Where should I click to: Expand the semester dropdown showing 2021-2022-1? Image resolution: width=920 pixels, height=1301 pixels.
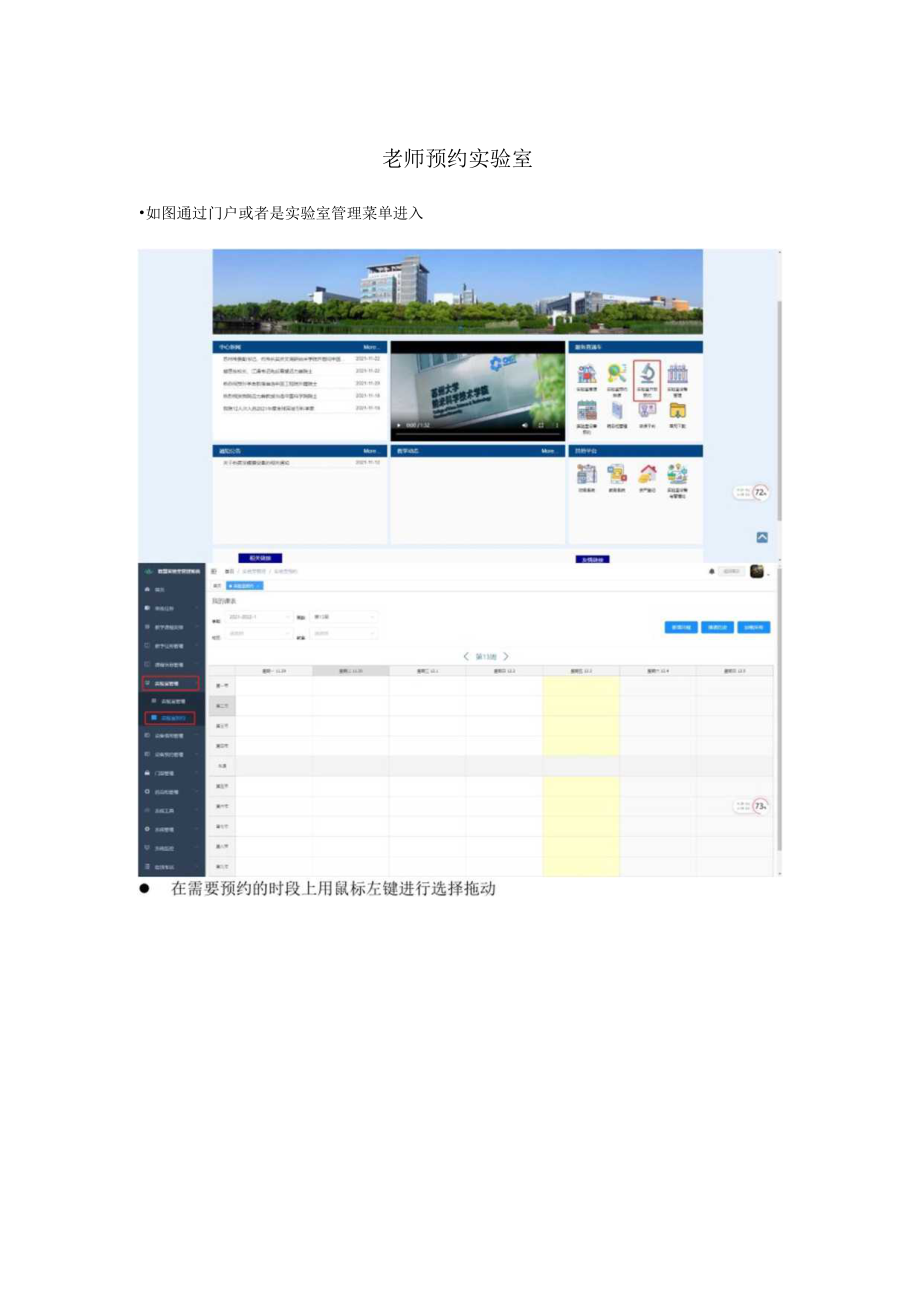pos(259,615)
